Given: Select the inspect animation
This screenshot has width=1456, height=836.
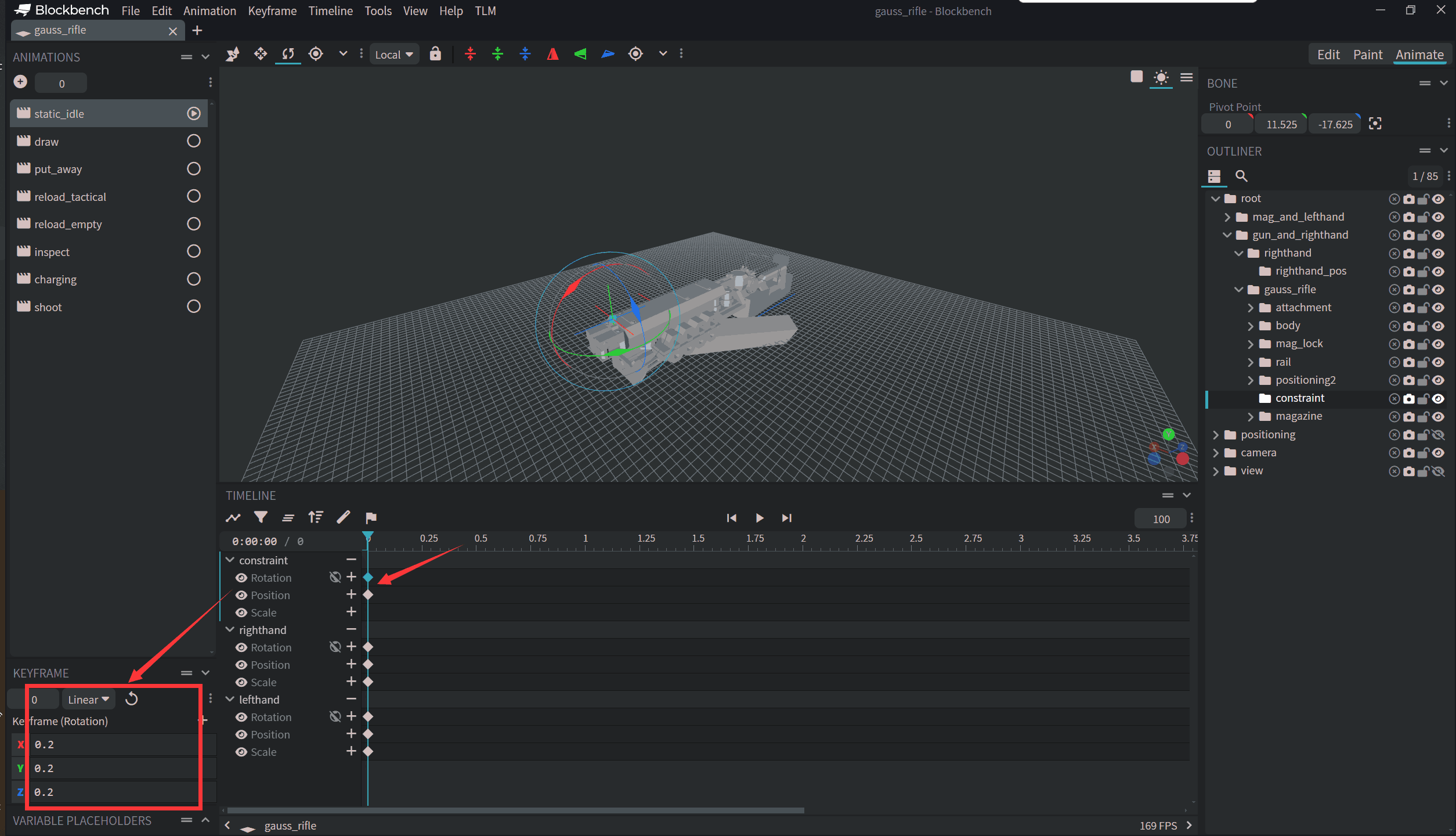Looking at the screenshot, I should [x=109, y=252].
